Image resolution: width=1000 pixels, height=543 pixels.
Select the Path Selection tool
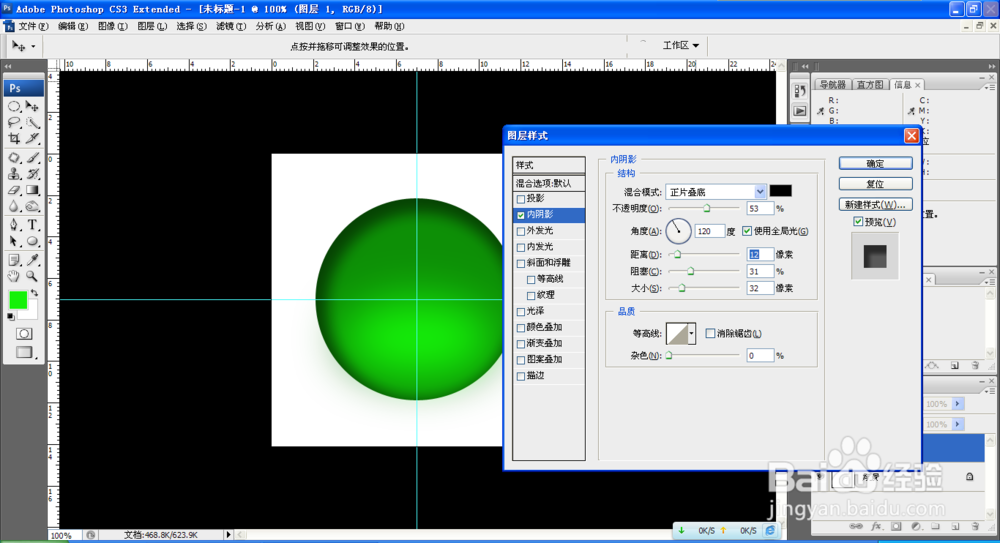tap(14, 241)
